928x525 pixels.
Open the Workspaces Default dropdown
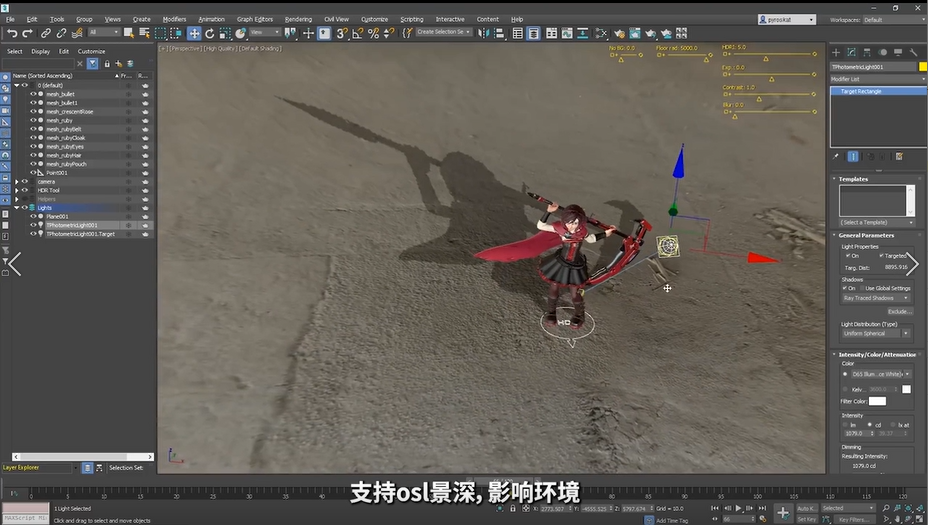[894, 20]
